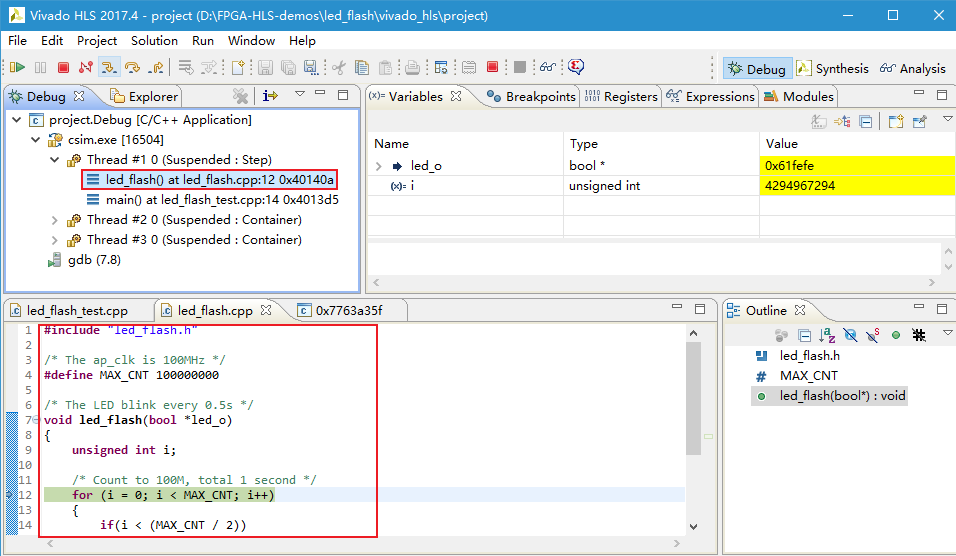956x556 pixels.
Task: Click the Step Into toolbar icon
Action: pyautogui.click(x=110, y=68)
